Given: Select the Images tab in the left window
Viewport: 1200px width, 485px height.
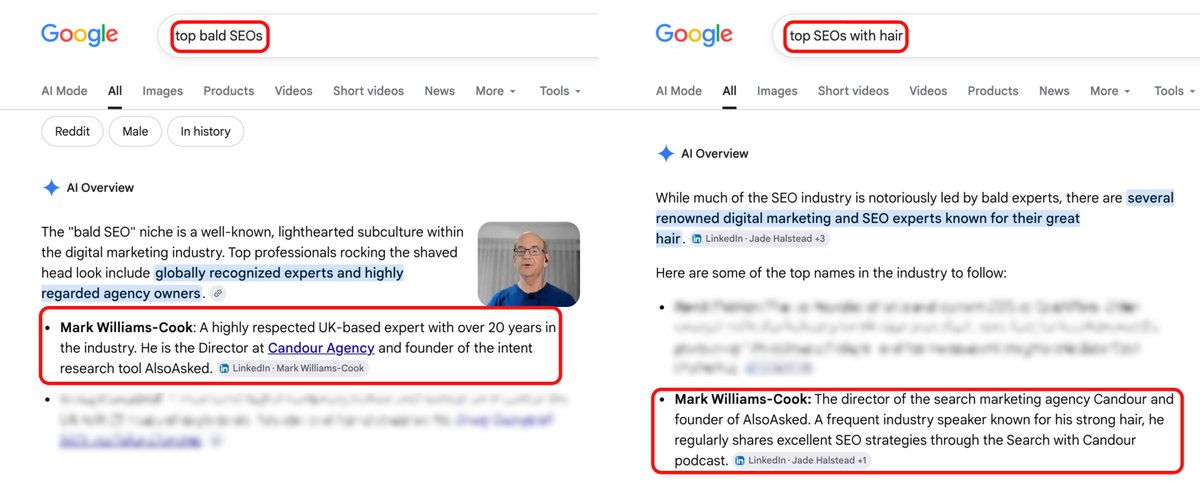Looking at the screenshot, I should click(162, 91).
